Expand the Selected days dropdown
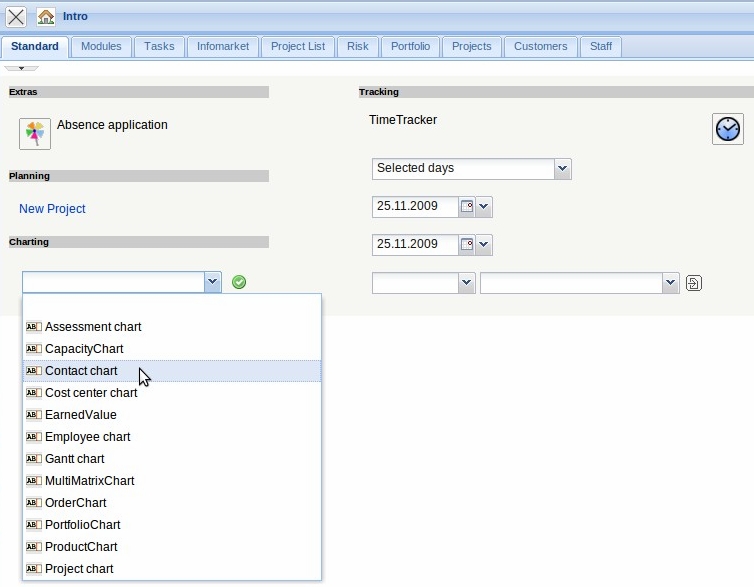 point(562,169)
